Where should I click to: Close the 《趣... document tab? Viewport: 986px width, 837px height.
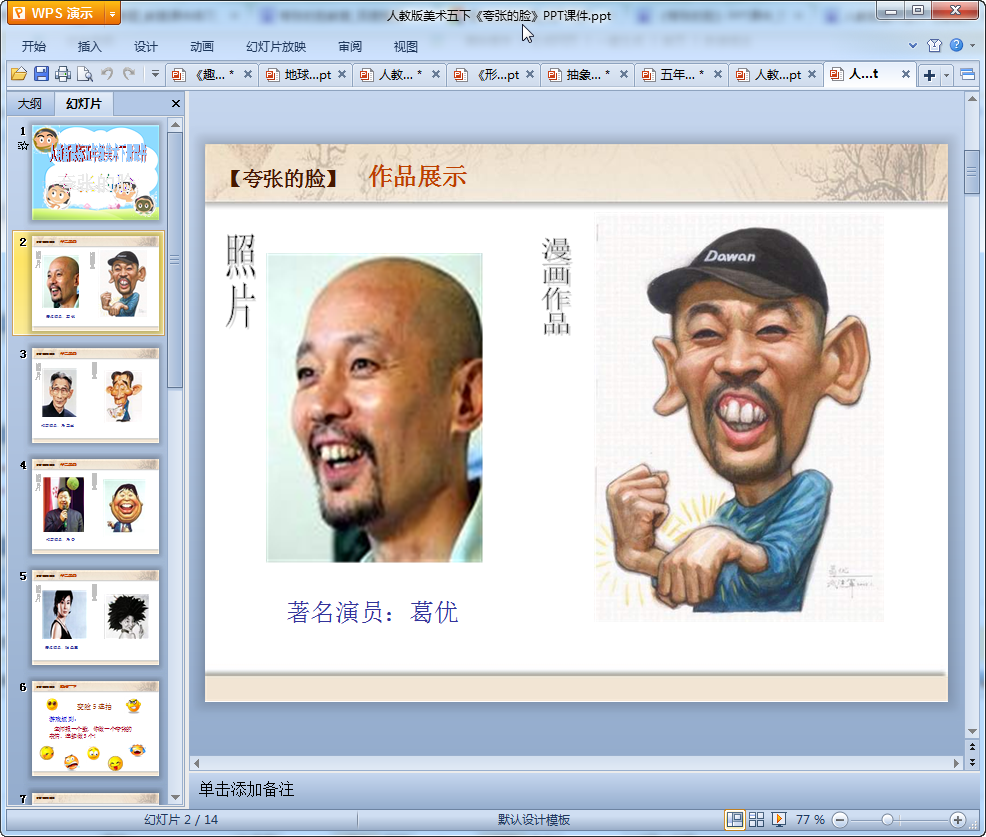[x=248, y=74]
